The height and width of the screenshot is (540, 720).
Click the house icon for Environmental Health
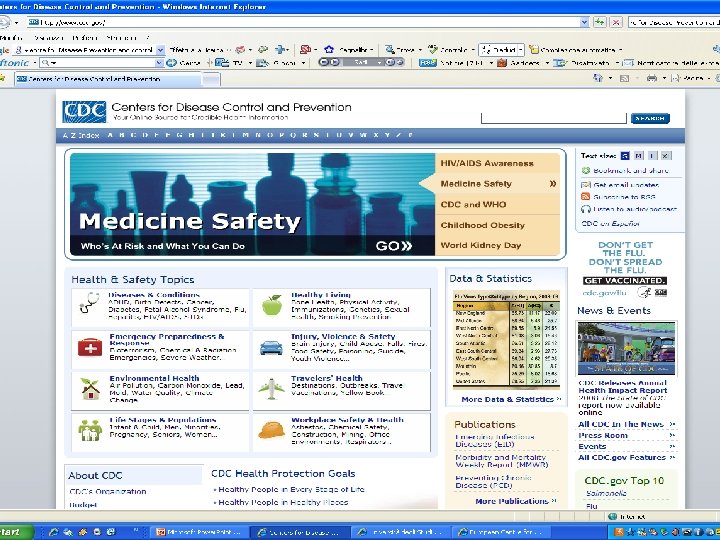pyautogui.click(x=90, y=388)
